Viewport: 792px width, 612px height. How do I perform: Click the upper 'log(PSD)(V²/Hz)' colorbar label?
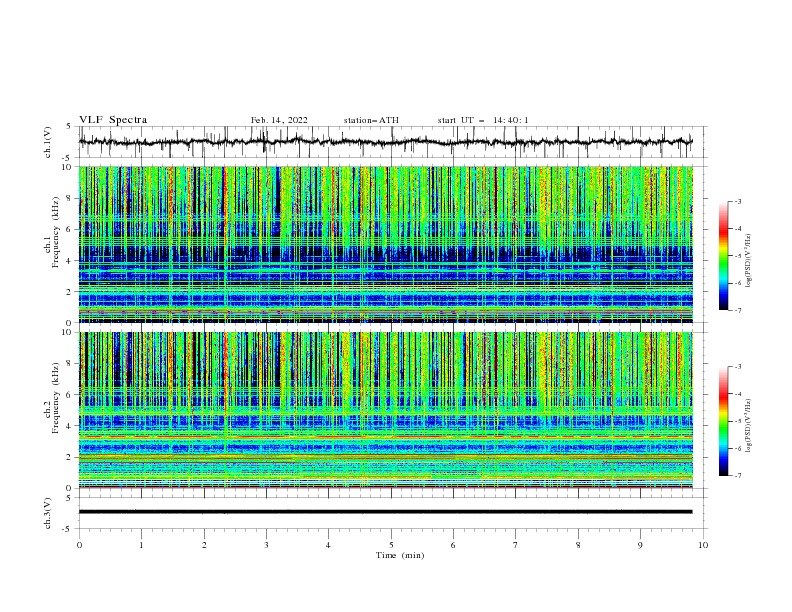pos(749,261)
